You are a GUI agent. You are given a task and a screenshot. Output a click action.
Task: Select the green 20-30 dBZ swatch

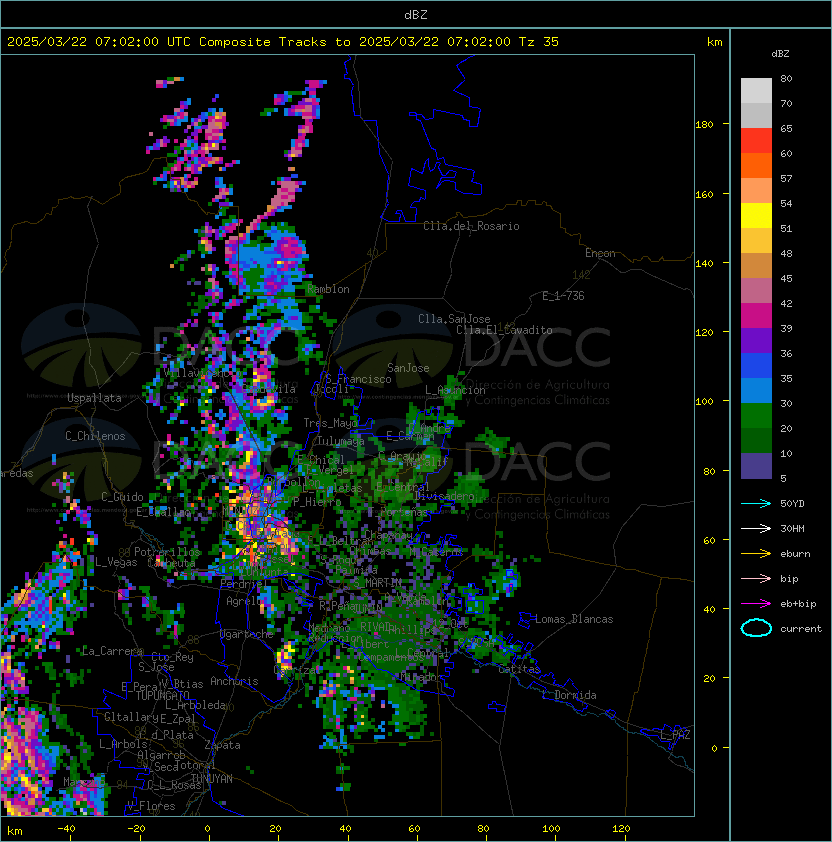[756, 415]
